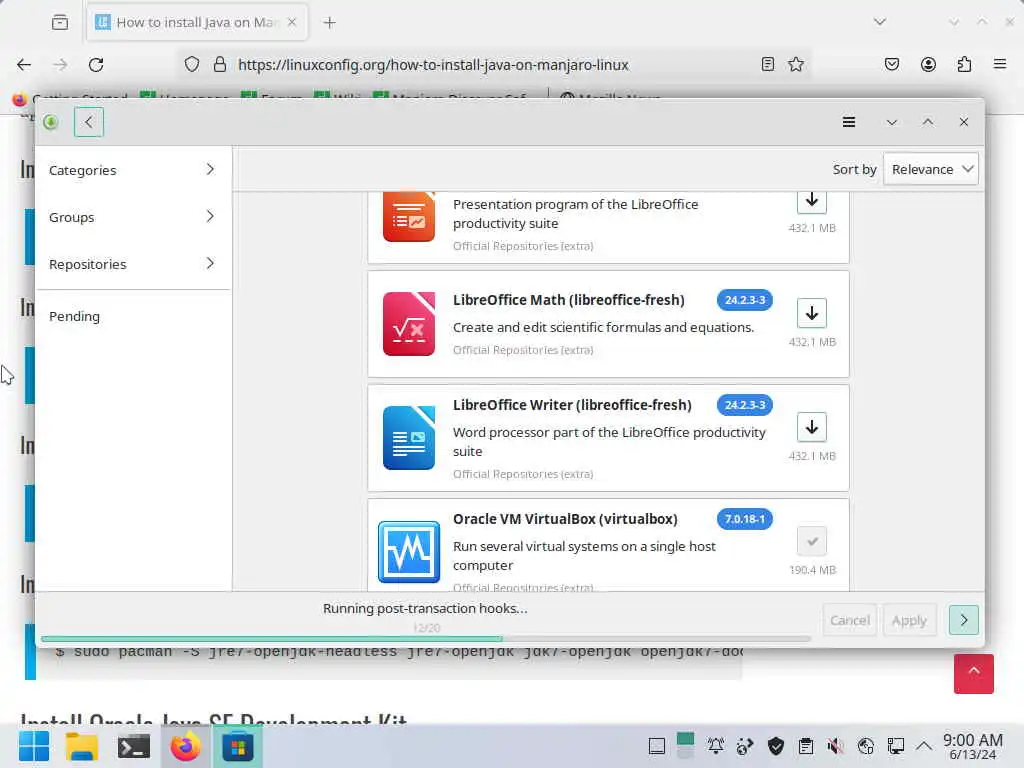
Task: Click muted volume icon in tray
Action: [835, 746]
